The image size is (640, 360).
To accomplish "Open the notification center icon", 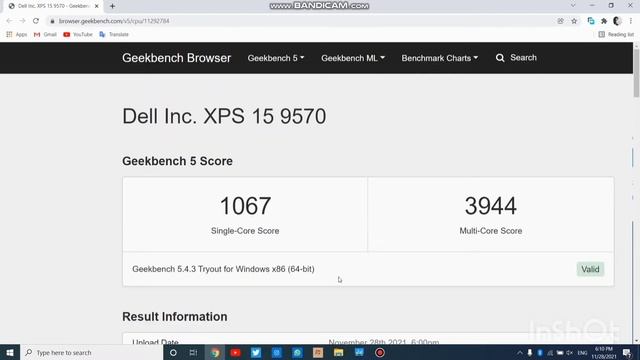I will [627, 353].
